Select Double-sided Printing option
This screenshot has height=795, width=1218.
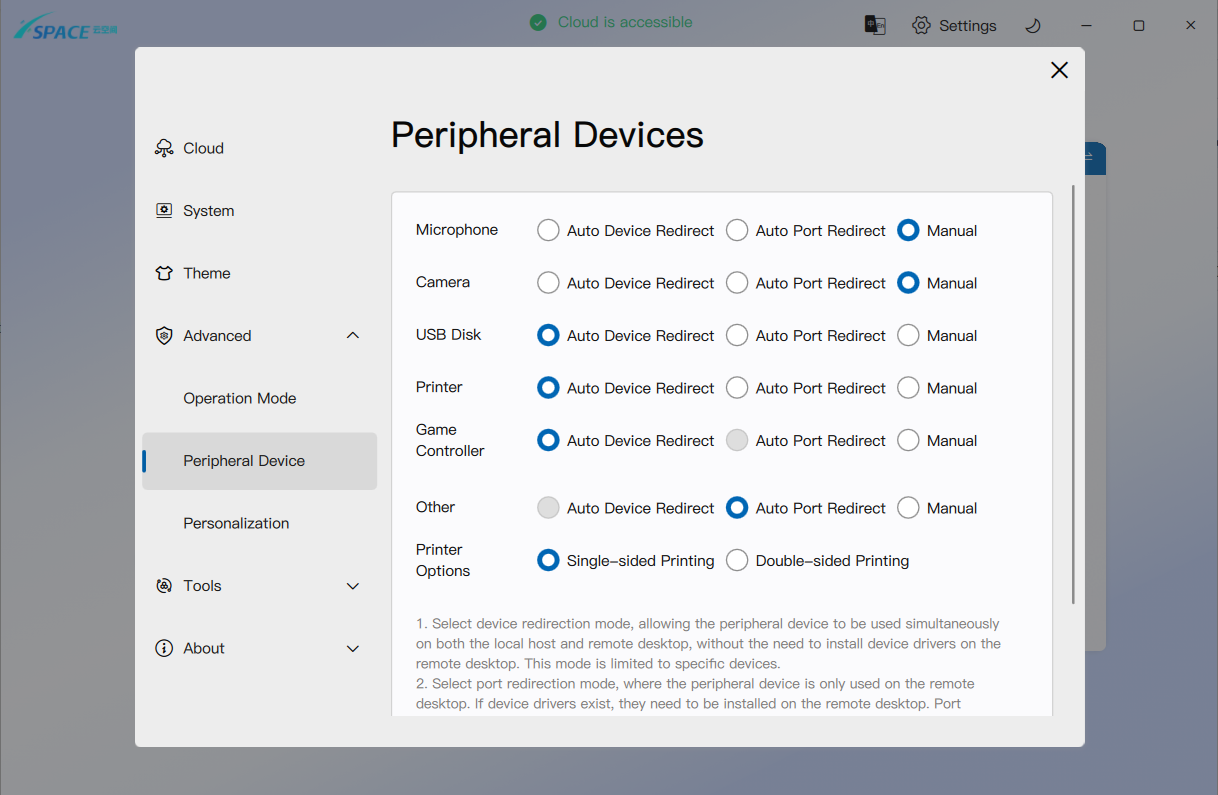coord(737,561)
